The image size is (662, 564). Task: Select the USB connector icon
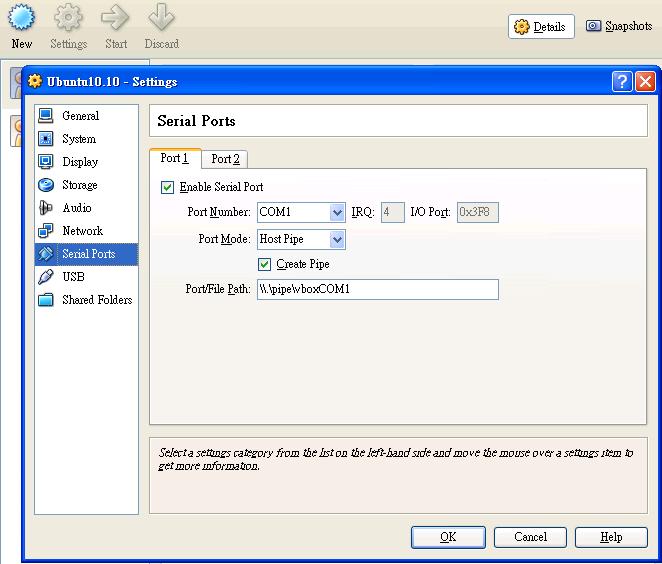[46, 277]
